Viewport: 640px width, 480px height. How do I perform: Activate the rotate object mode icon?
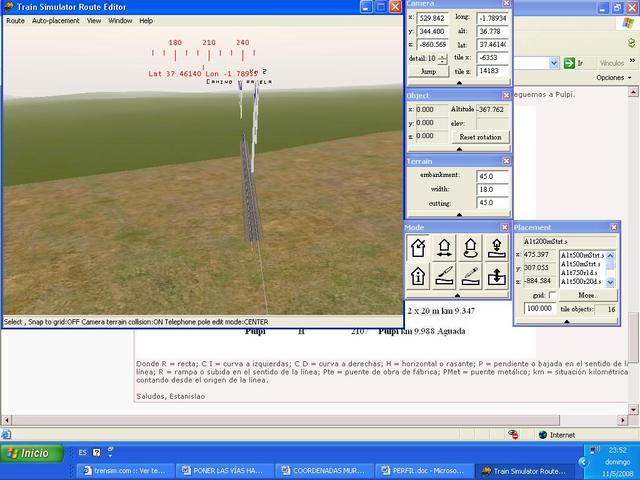(x=470, y=249)
